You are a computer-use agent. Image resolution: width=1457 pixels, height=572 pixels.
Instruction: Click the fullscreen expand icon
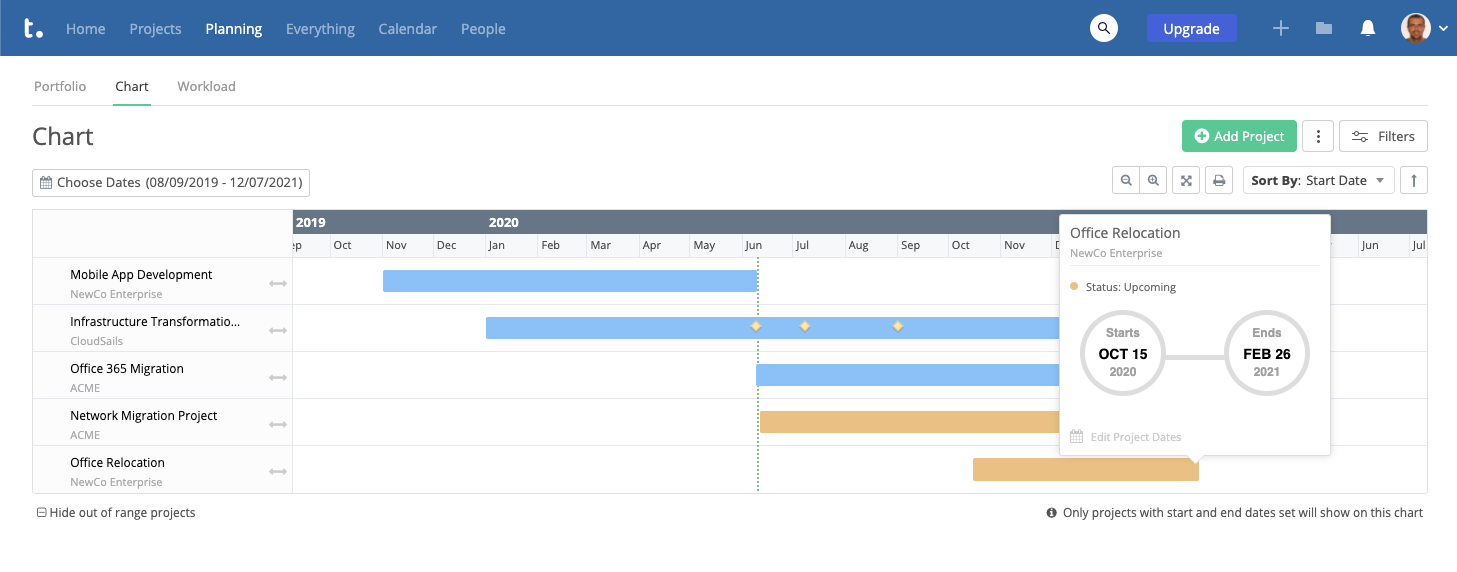coord(1186,181)
